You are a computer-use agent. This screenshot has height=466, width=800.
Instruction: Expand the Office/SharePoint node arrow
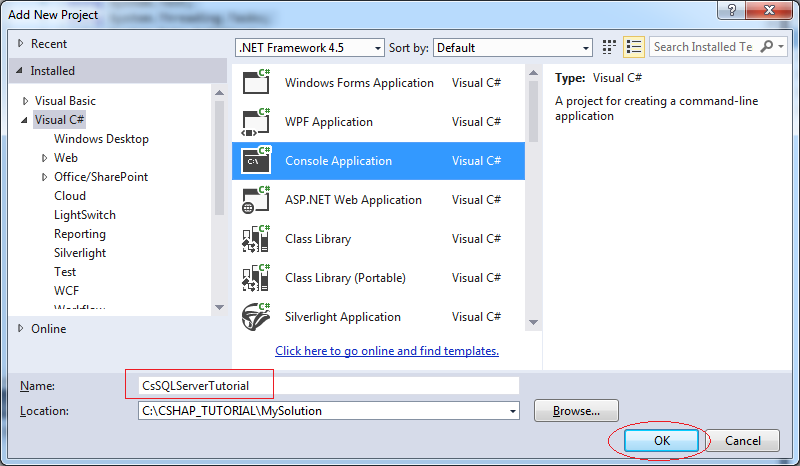(x=45, y=177)
